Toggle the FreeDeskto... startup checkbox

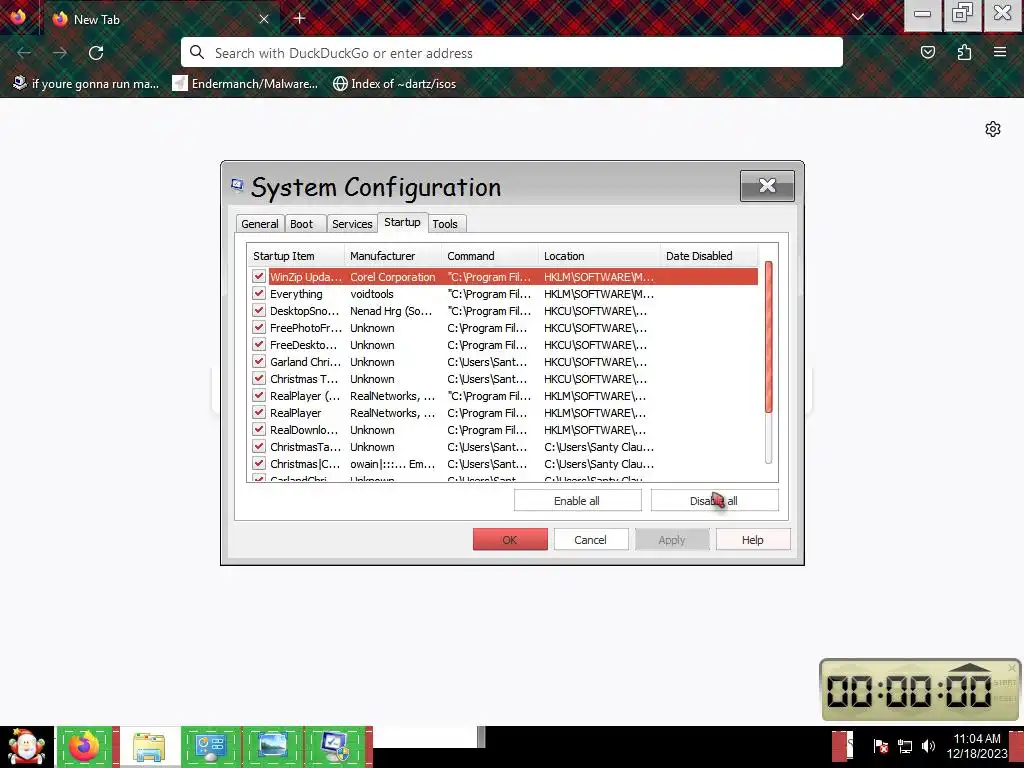coord(259,345)
